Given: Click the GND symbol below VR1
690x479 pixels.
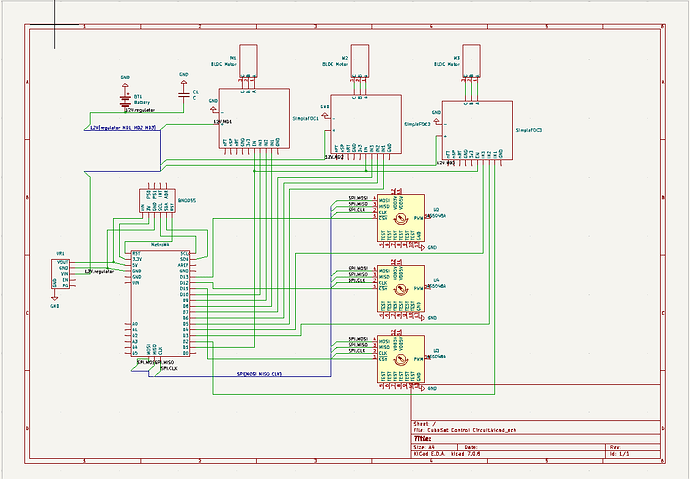Looking at the screenshot, I should (x=55, y=302).
